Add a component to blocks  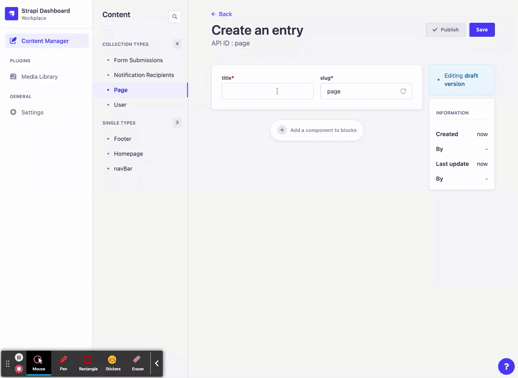pos(317,130)
